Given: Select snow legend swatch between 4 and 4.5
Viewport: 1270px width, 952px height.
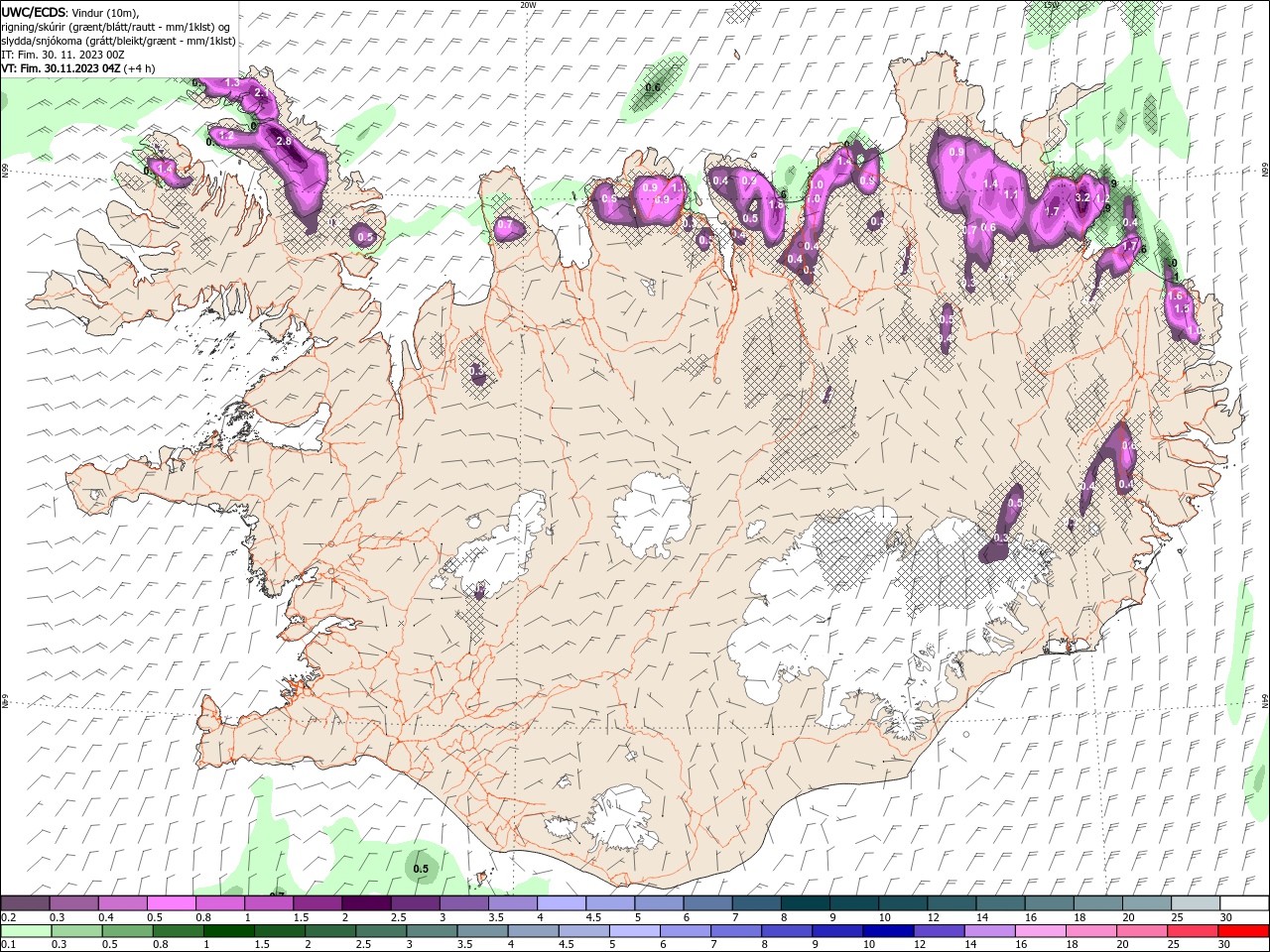Looking at the screenshot, I should [x=561, y=902].
